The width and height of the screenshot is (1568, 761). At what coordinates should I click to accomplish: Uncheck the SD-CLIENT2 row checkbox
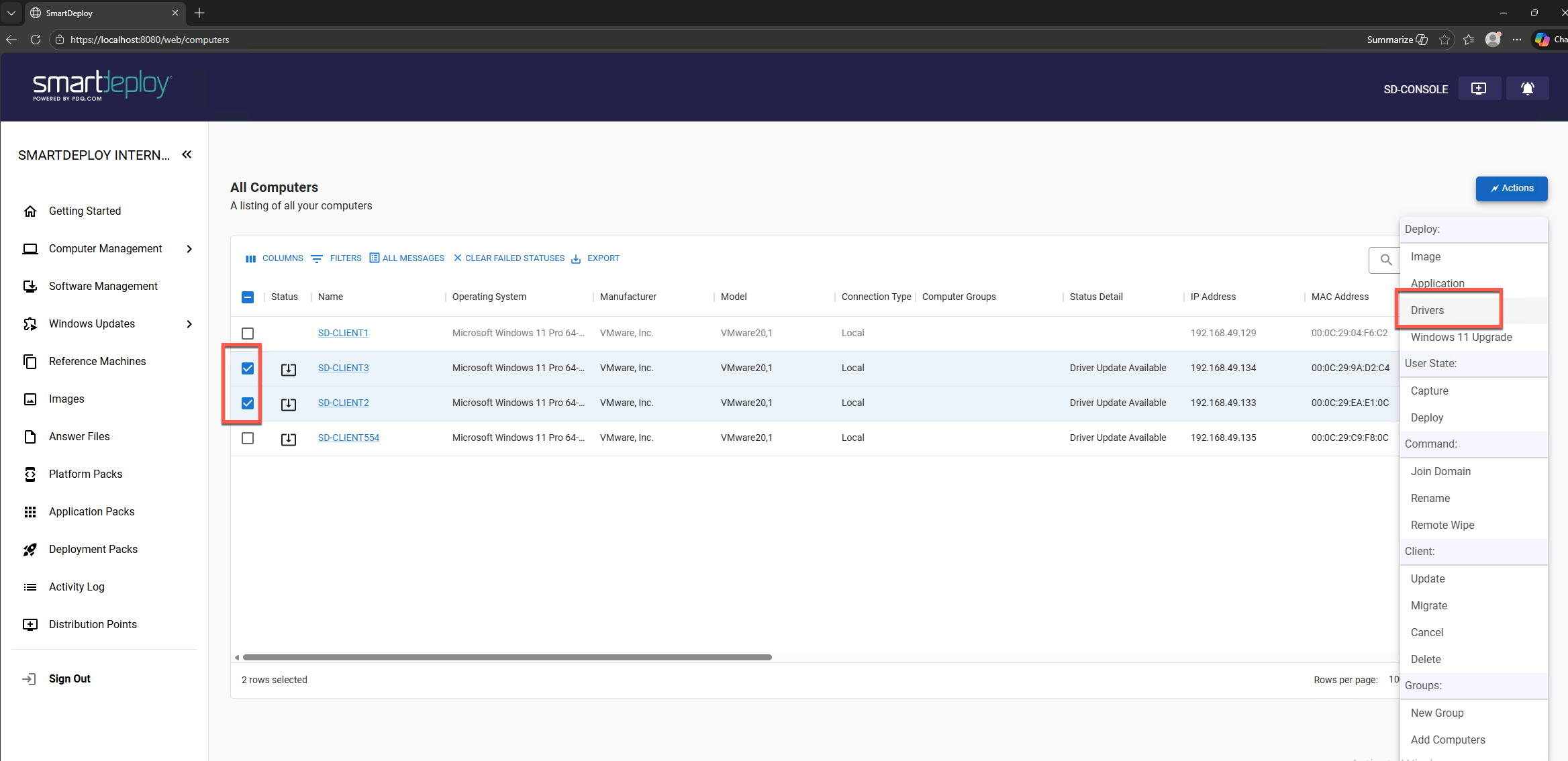click(248, 403)
